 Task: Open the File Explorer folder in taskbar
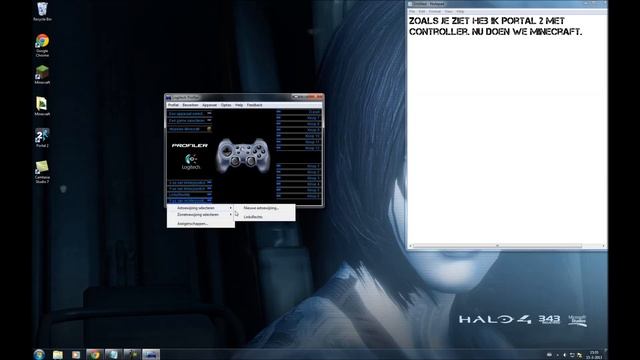tap(58, 355)
